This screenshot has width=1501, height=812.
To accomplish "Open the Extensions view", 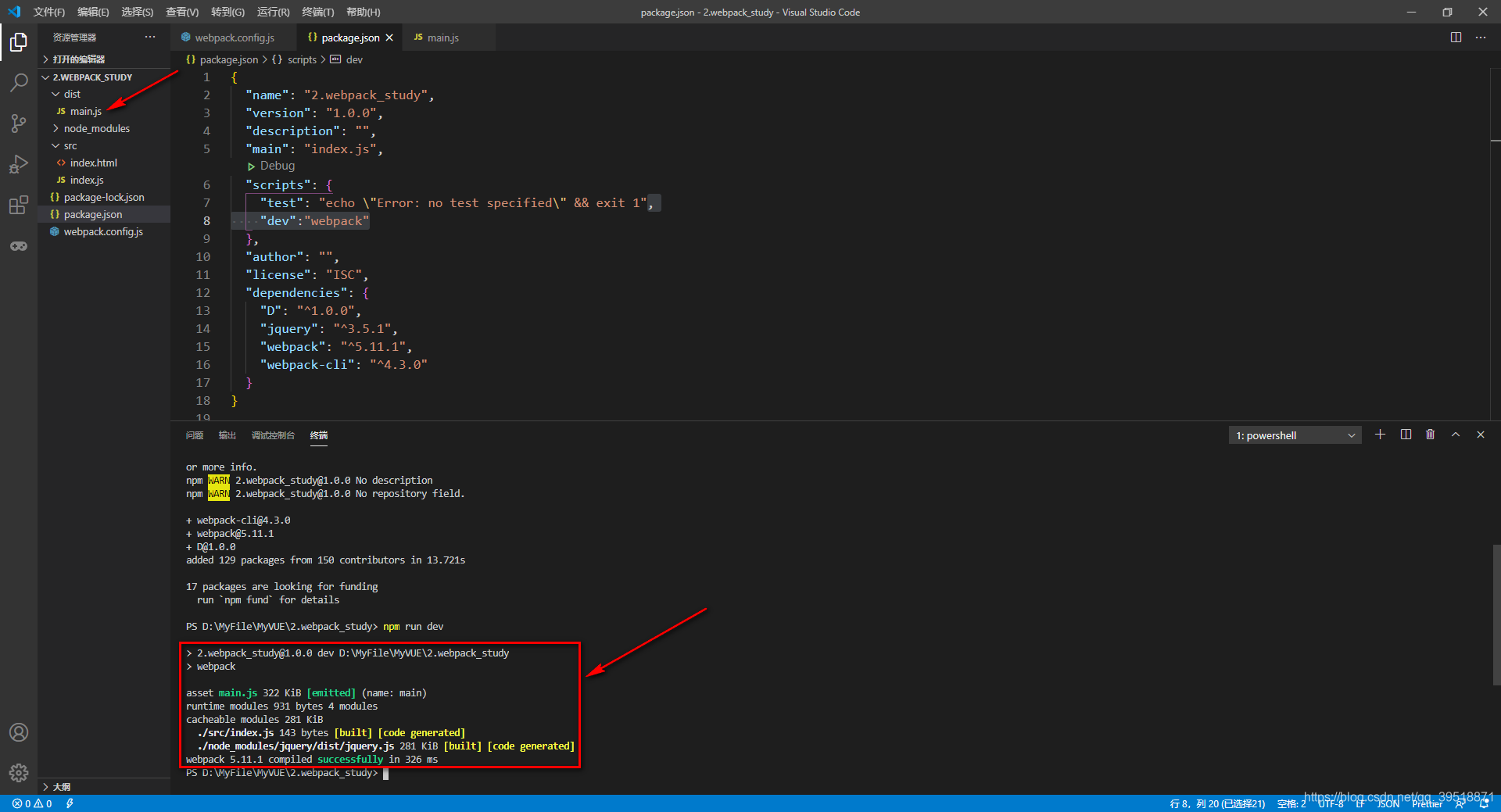I will pos(19,206).
